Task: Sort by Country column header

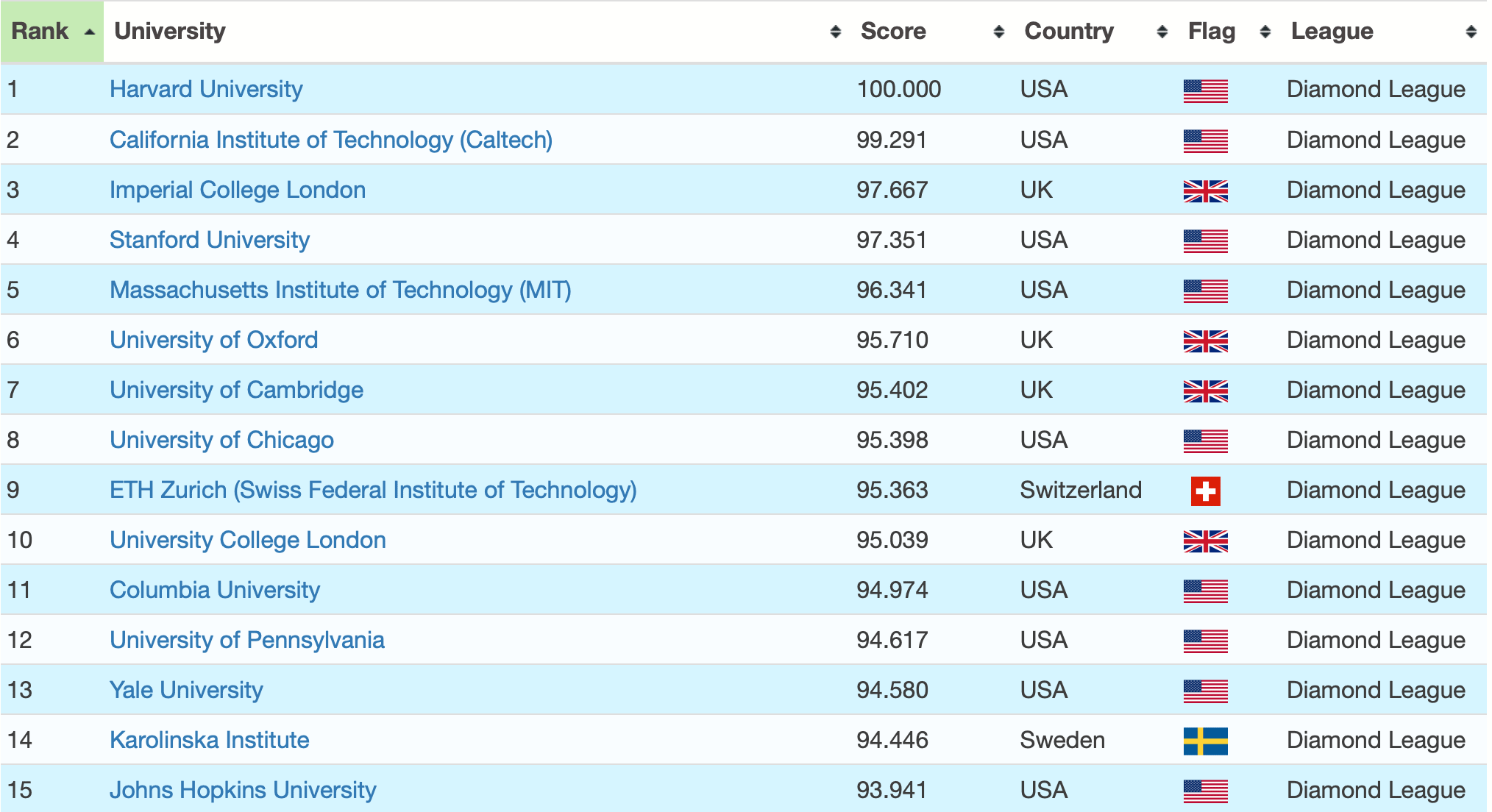Action: pyautogui.click(x=1069, y=32)
